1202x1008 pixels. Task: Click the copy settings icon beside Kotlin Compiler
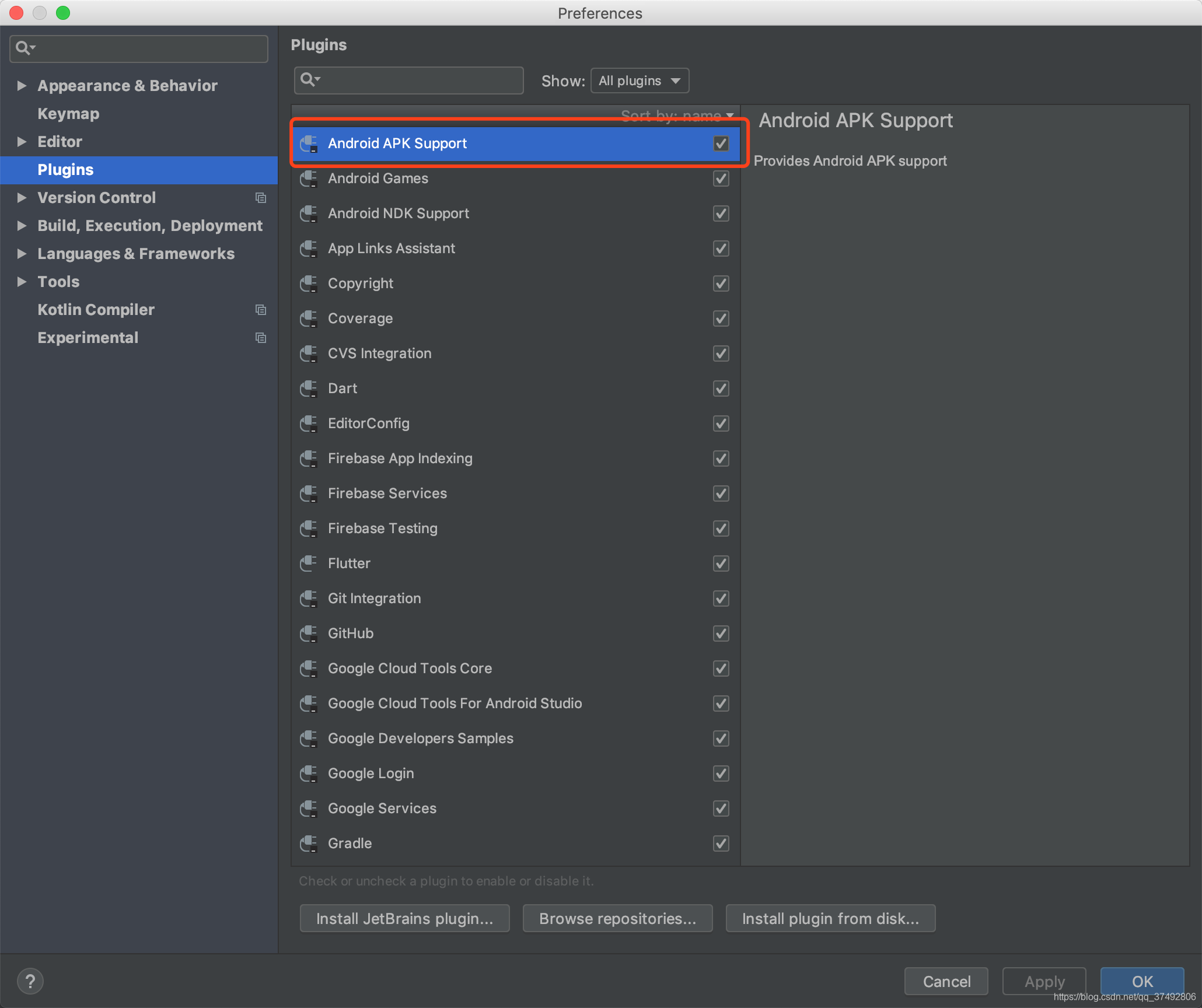(x=261, y=310)
